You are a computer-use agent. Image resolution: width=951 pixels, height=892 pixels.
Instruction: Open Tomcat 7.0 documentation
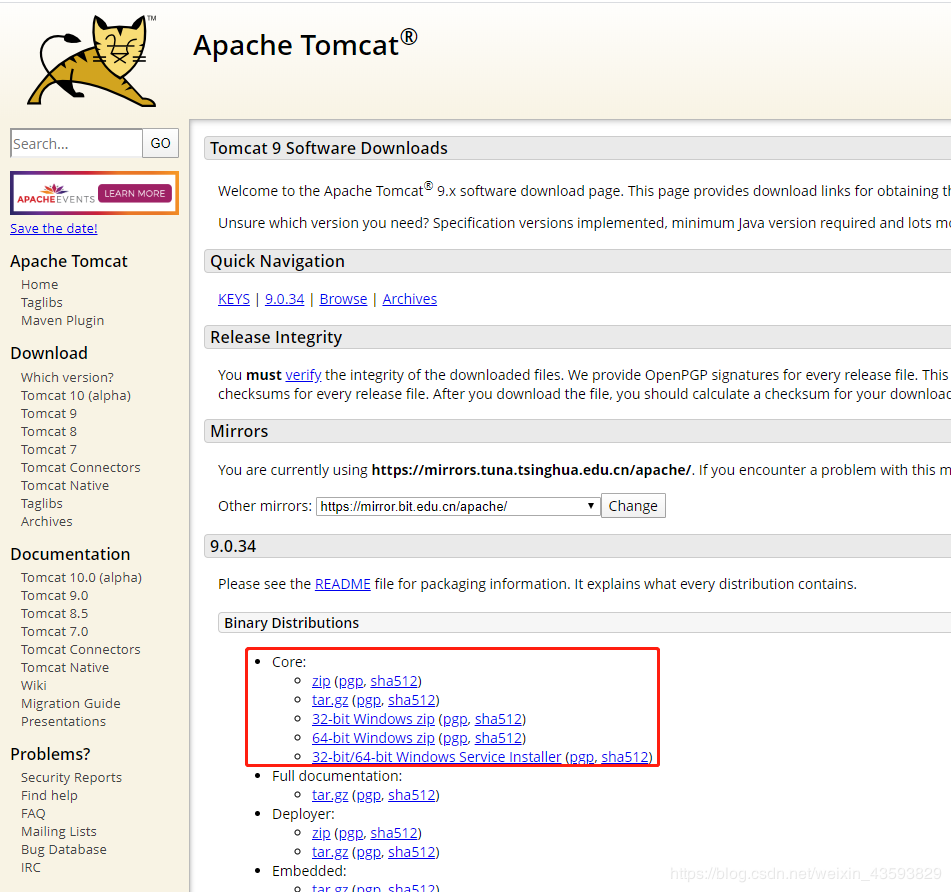pos(55,631)
